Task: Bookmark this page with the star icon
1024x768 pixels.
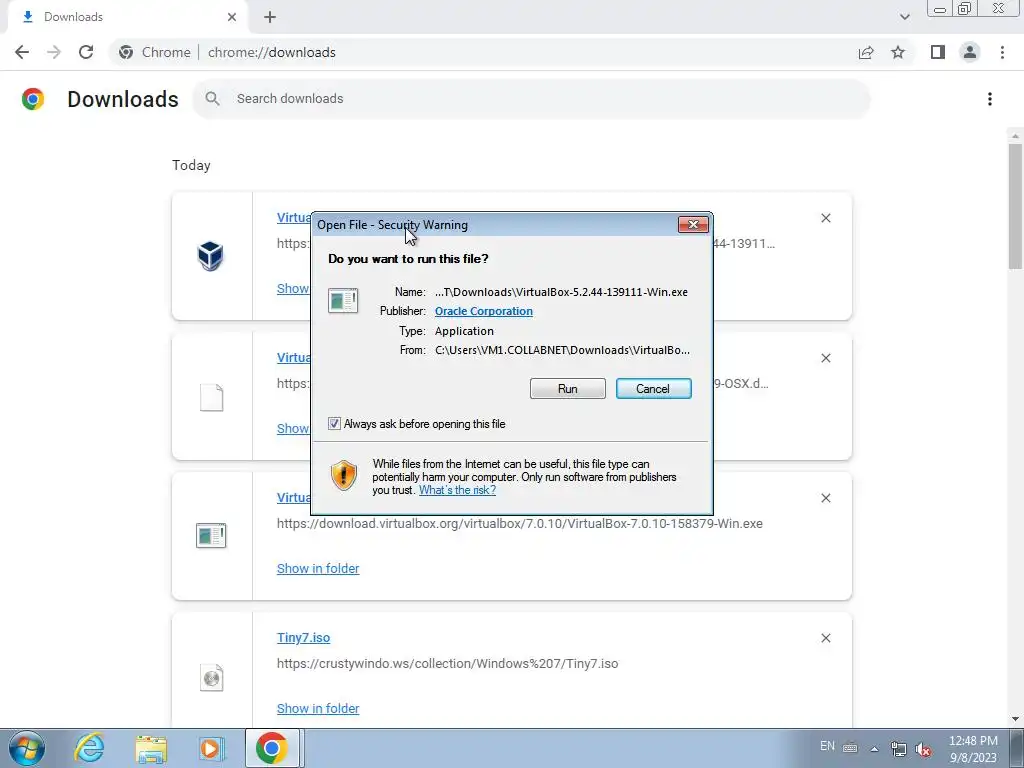Action: [898, 52]
